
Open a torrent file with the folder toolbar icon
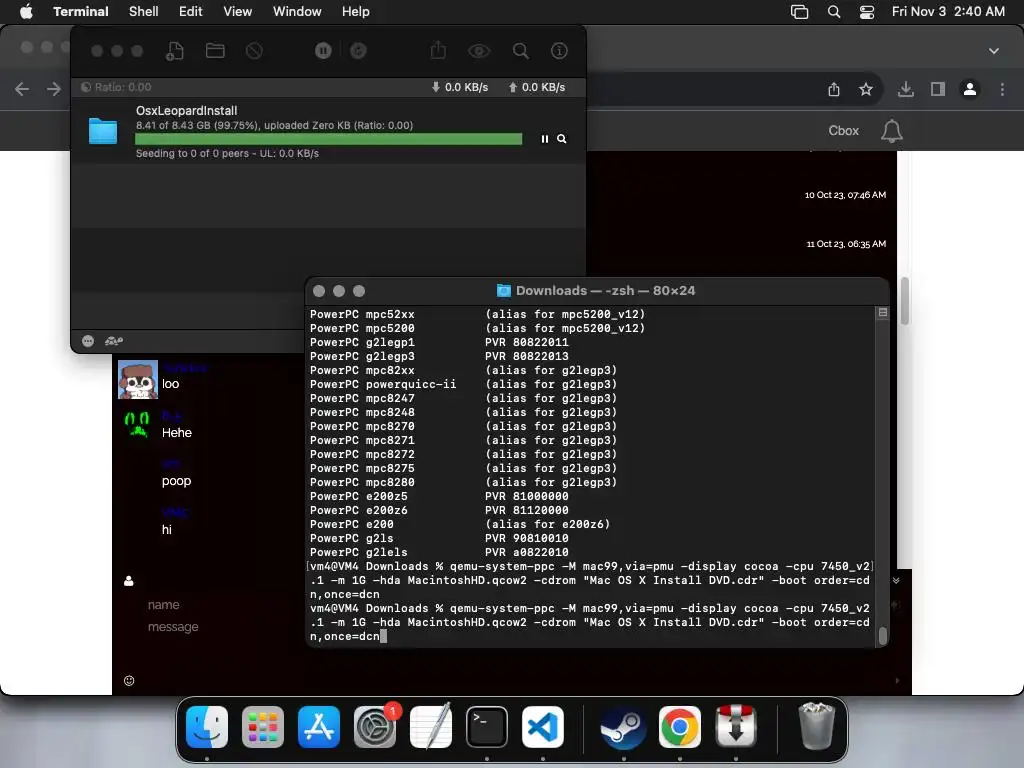coord(216,51)
